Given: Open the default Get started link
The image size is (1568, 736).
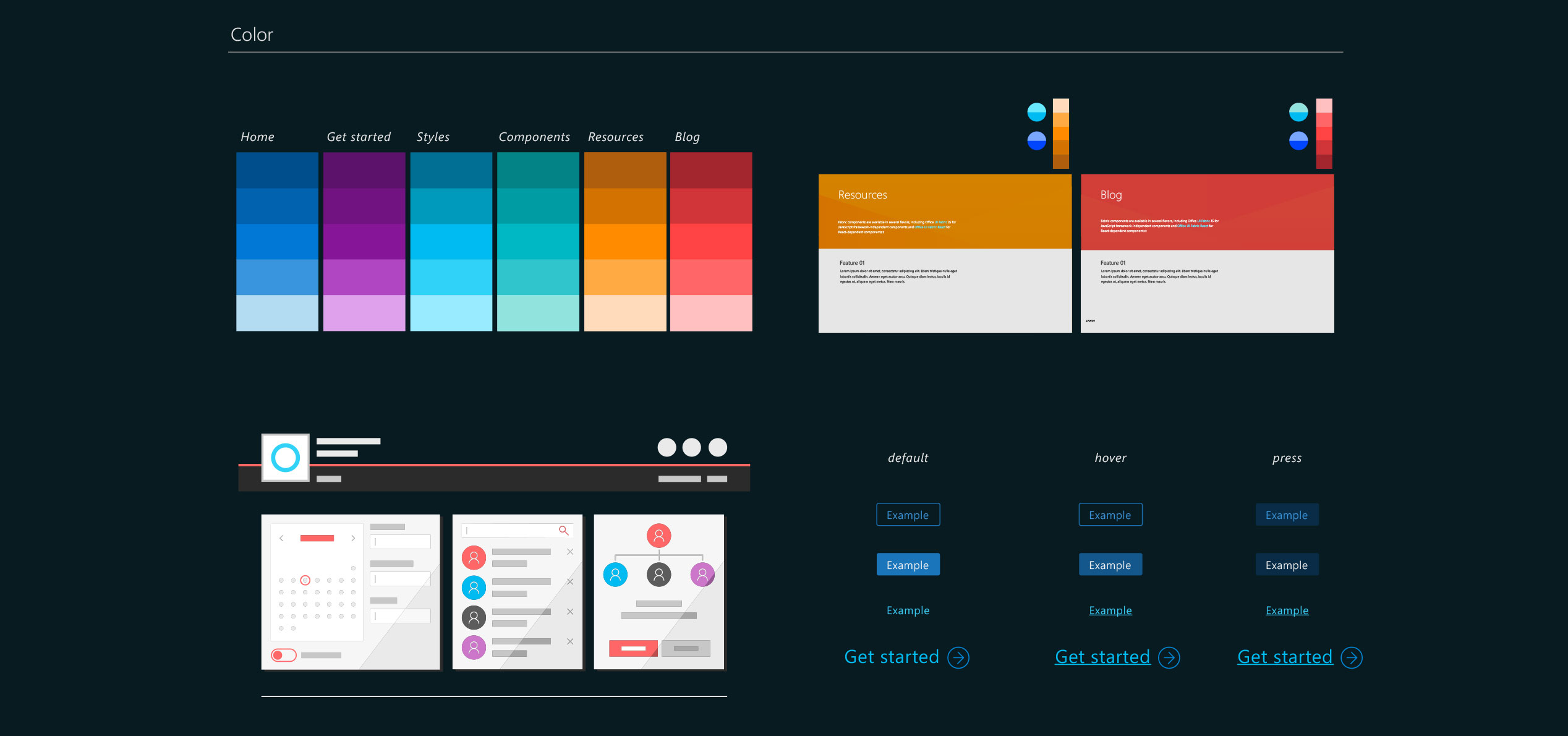Looking at the screenshot, I should click(x=892, y=657).
